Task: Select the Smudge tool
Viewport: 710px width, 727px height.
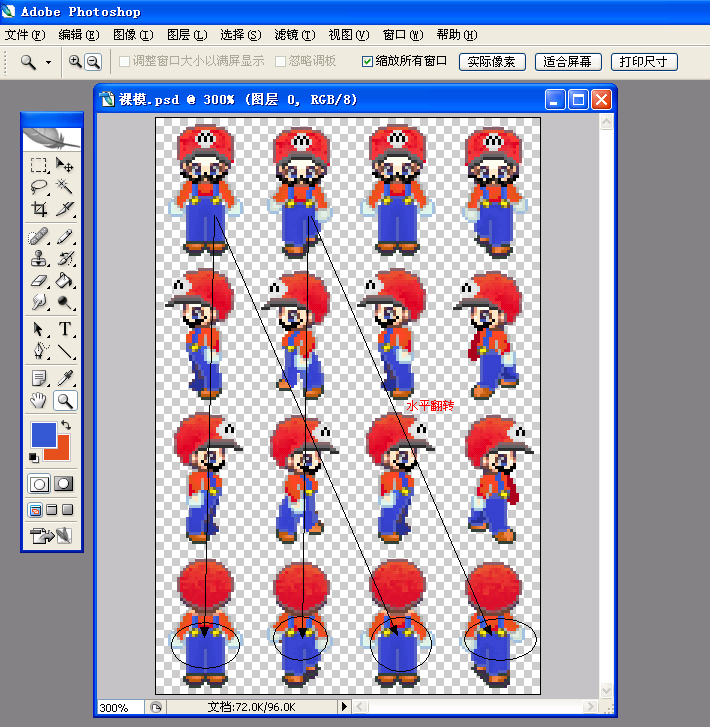Action: 39,302
